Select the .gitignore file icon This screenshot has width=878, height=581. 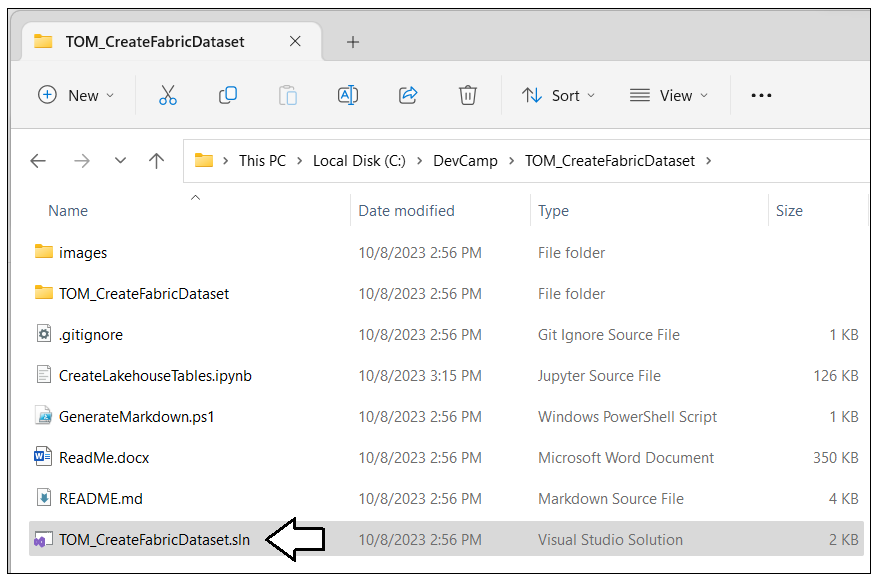click(x=44, y=333)
